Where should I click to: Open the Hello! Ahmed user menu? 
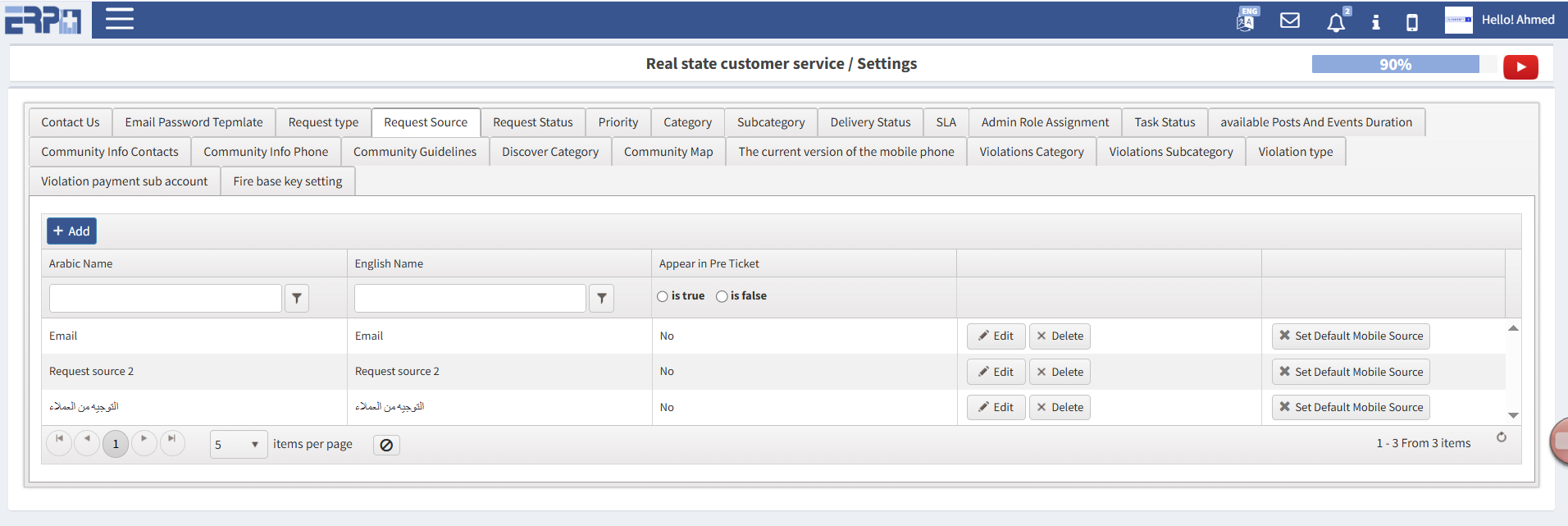tap(1517, 20)
